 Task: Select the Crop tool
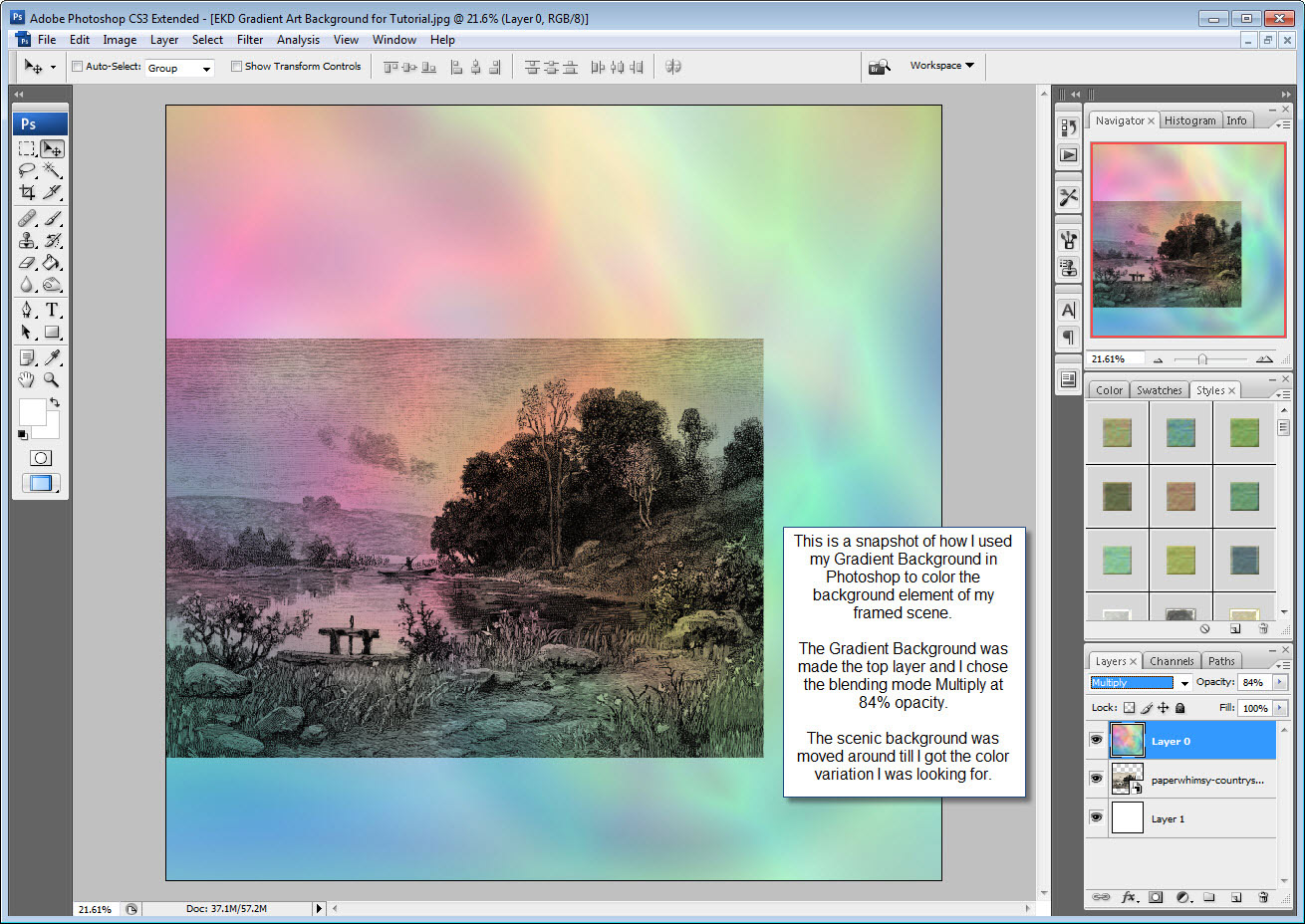(x=25, y=193)
